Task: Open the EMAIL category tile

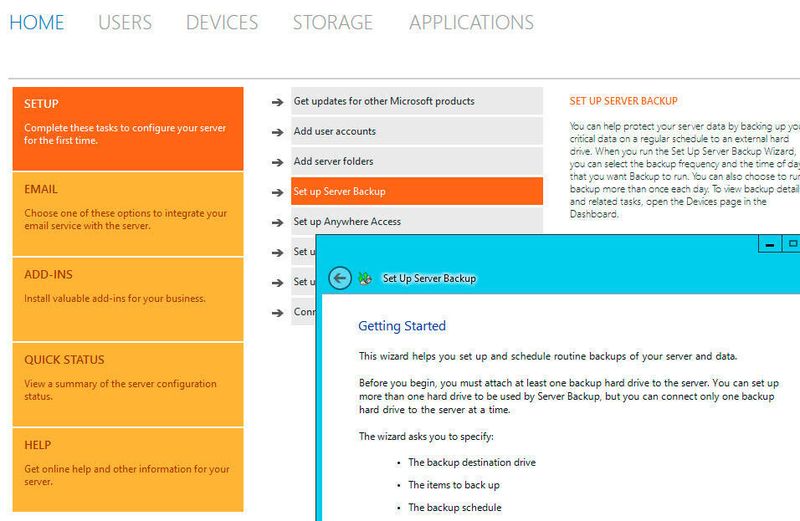Action: (x=128, y=214)
